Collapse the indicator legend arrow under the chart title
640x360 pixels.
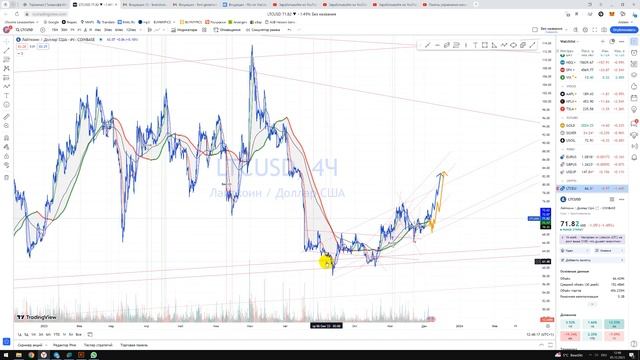[20, 53]
